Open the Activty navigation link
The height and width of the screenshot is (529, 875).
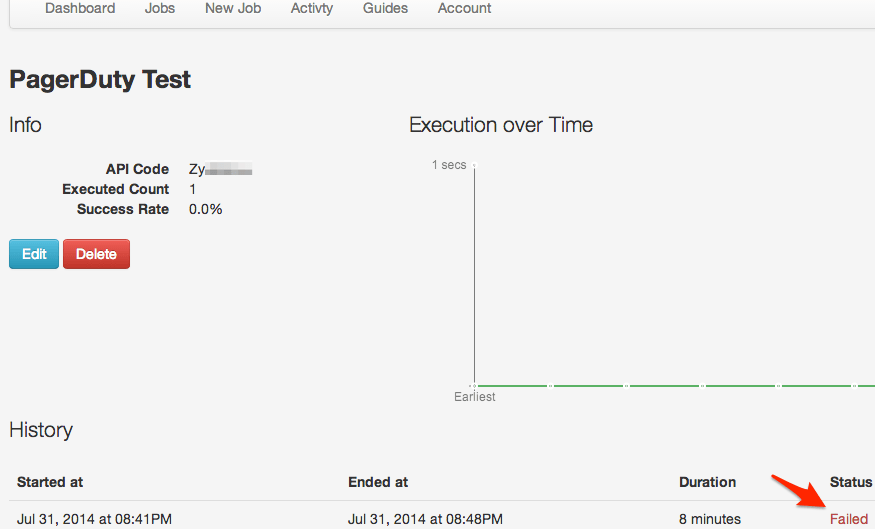click(312, 8)
